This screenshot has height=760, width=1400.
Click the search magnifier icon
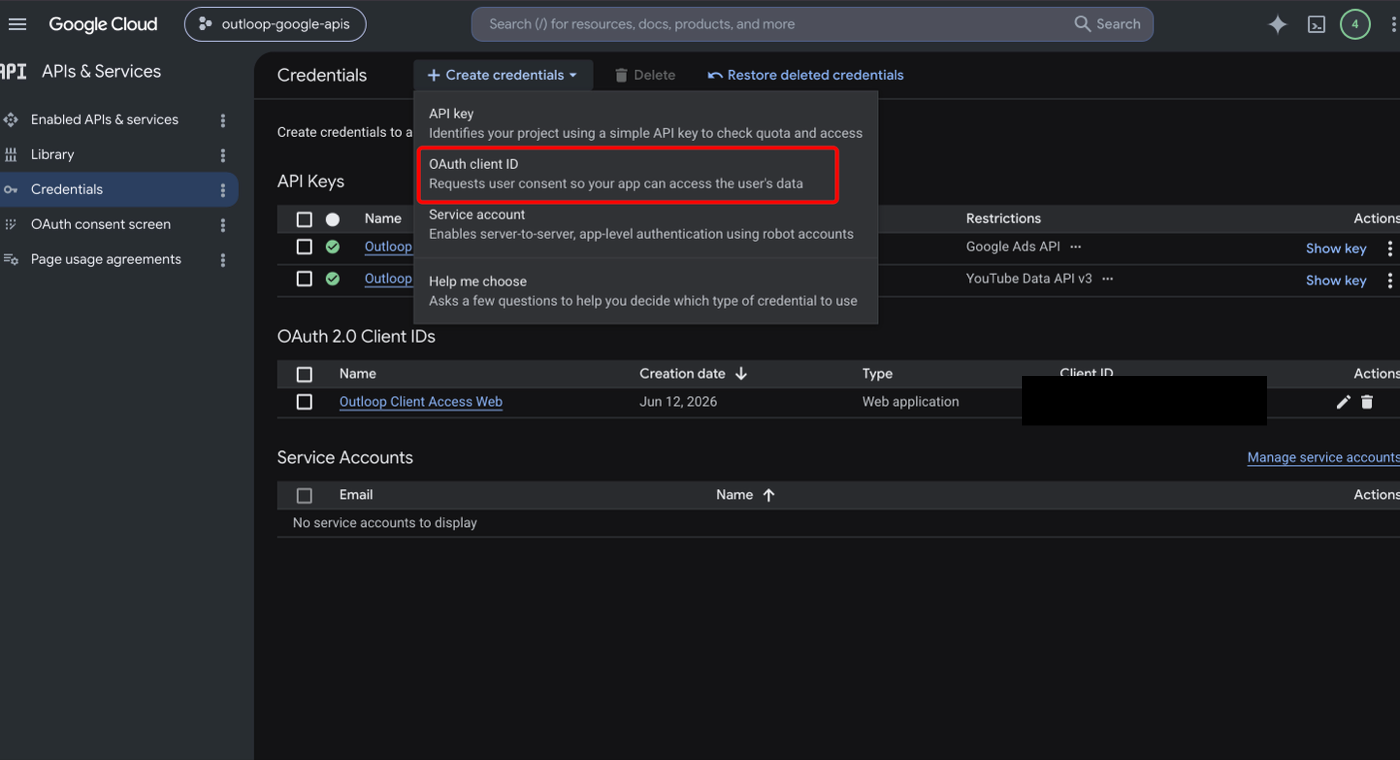pos(1082,24)
